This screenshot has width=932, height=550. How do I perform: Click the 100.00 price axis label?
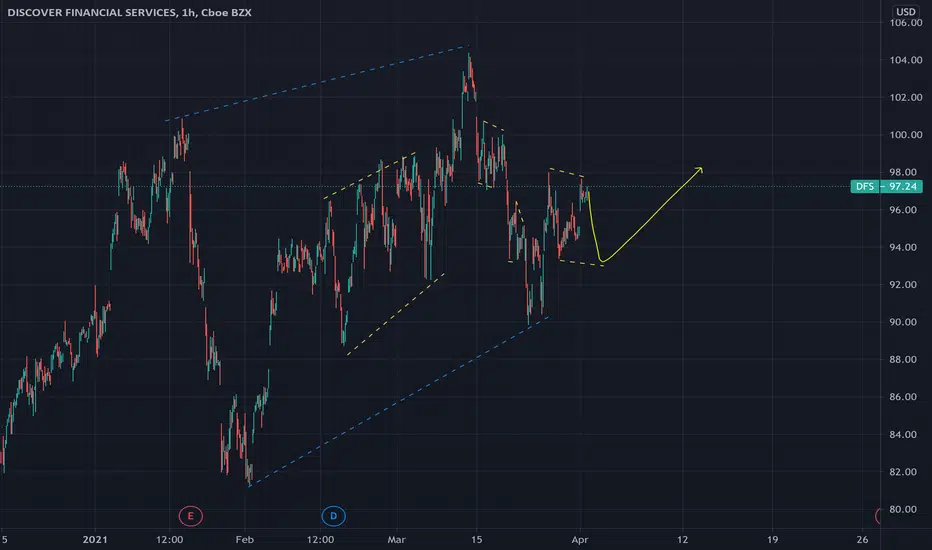[x=906, y=135]
